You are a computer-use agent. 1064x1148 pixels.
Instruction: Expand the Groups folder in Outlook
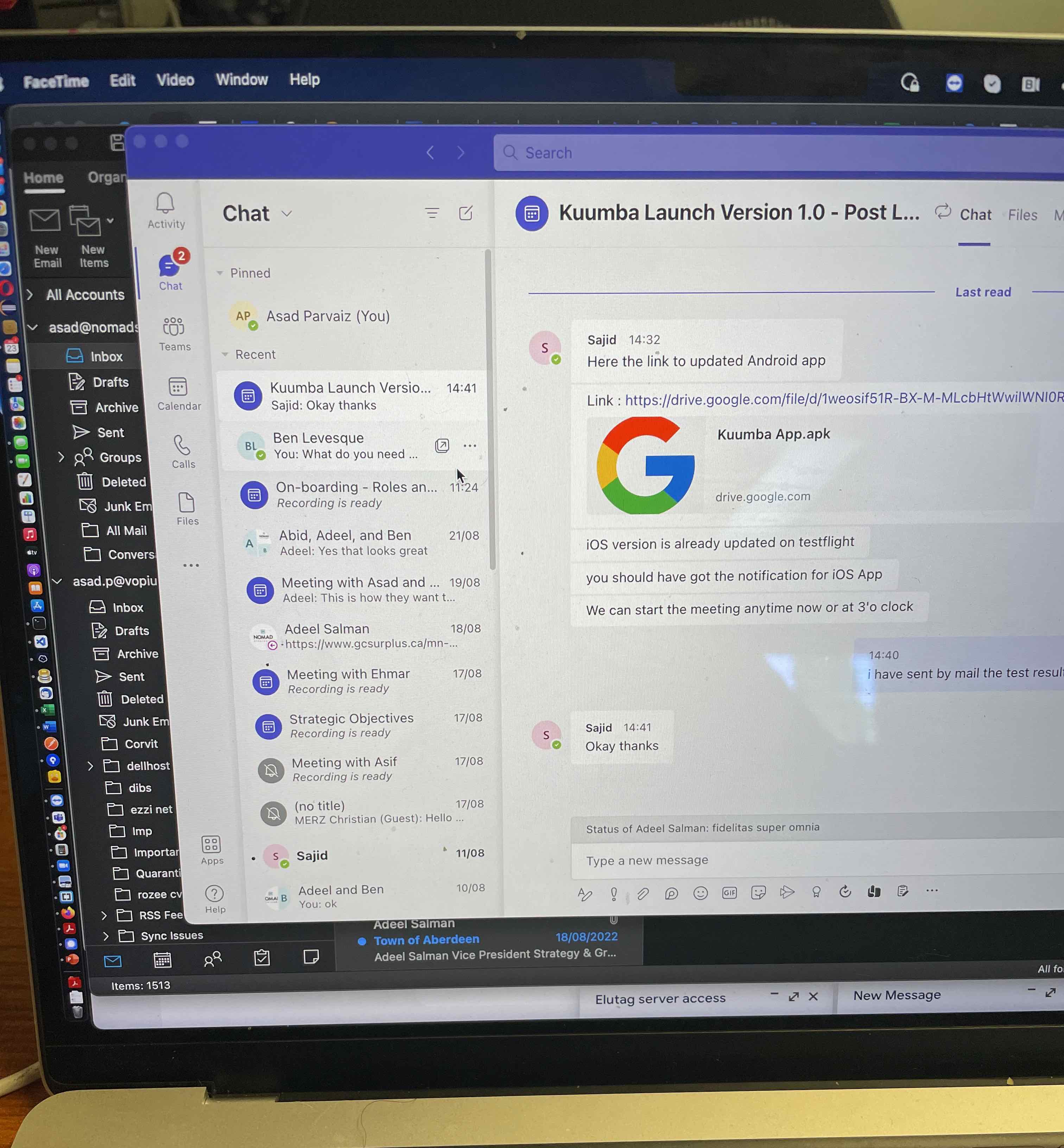61,458
